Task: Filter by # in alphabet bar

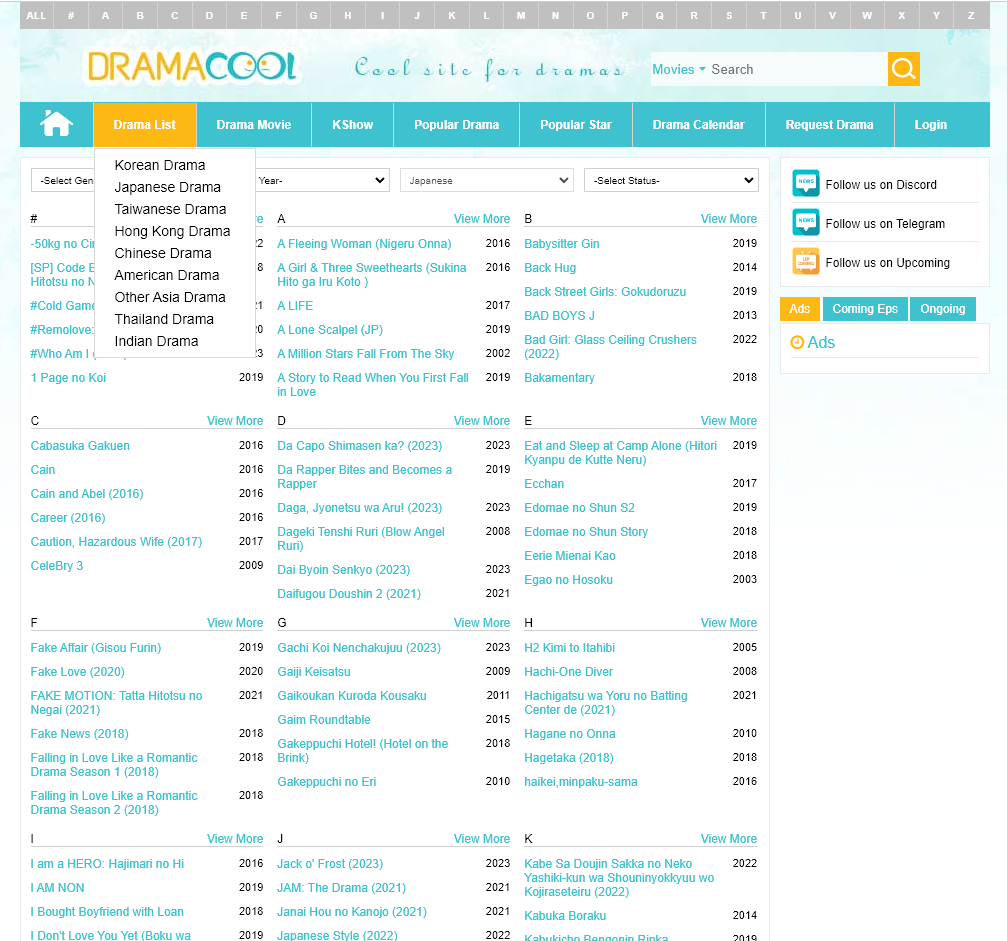Action: point(71,15)
